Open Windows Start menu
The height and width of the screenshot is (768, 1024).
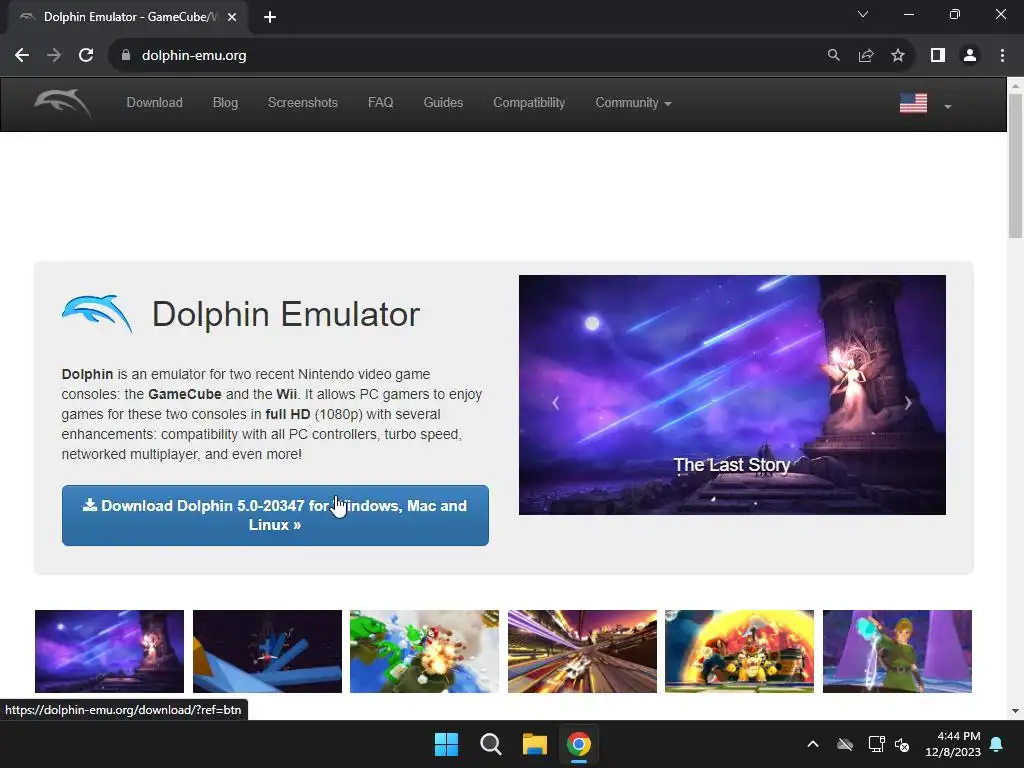(x=447, y=744)
